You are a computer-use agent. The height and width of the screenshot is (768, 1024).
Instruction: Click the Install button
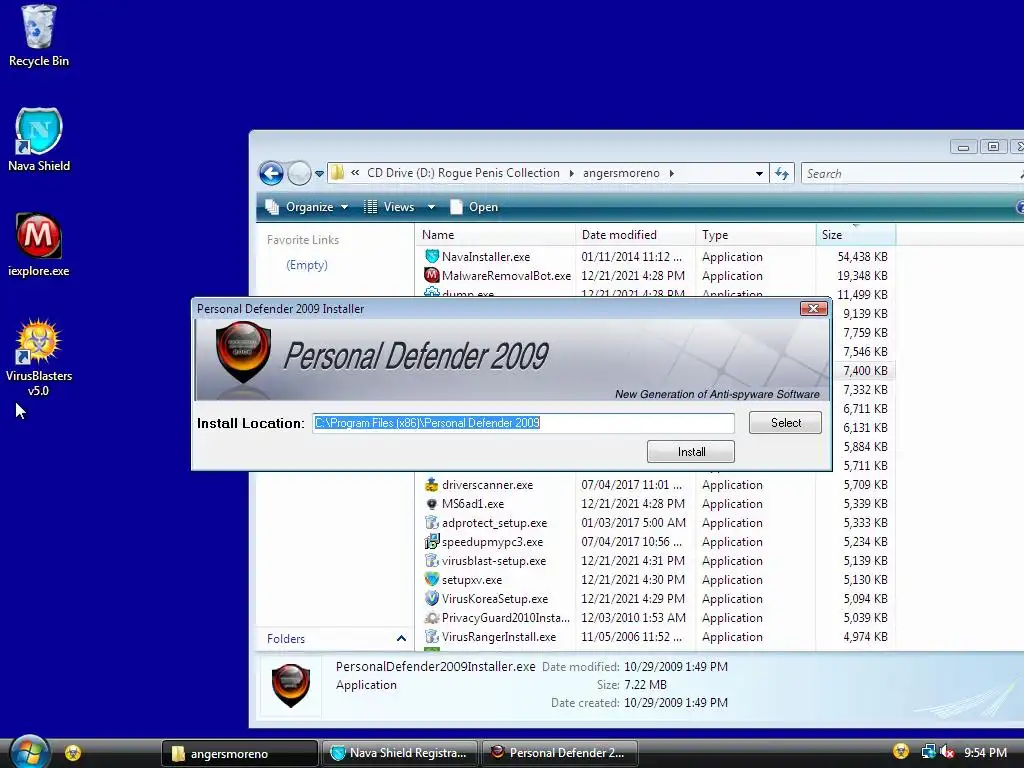691,452
